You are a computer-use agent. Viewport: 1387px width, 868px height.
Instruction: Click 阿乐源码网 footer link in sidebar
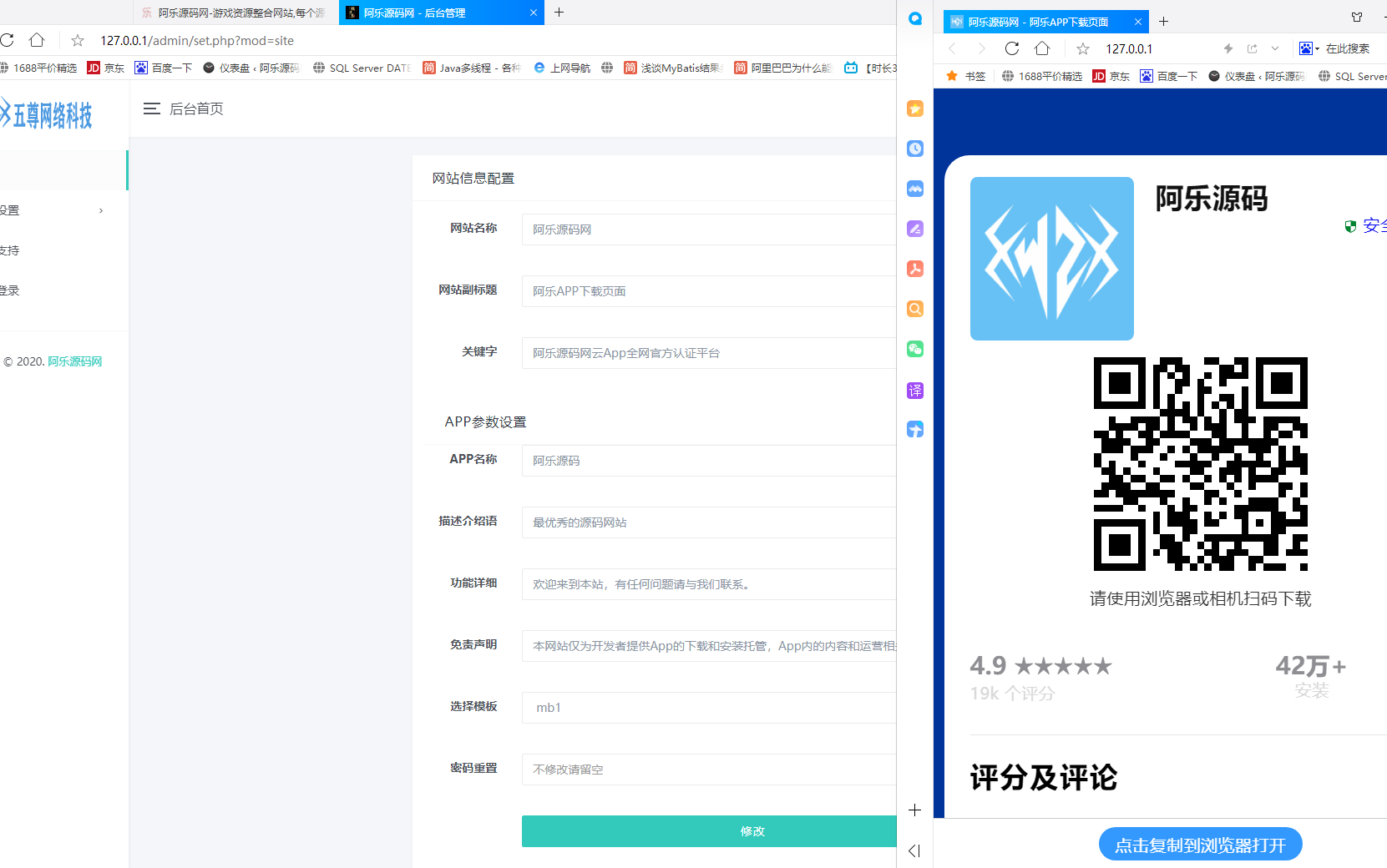(x=74, y=361)
